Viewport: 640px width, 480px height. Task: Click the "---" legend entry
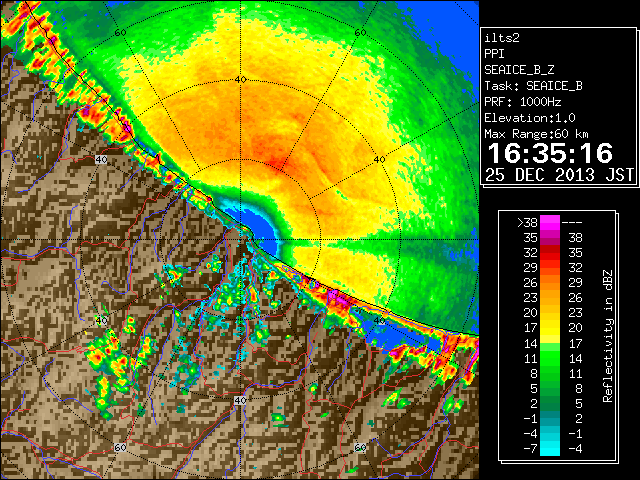coord(572,222)
